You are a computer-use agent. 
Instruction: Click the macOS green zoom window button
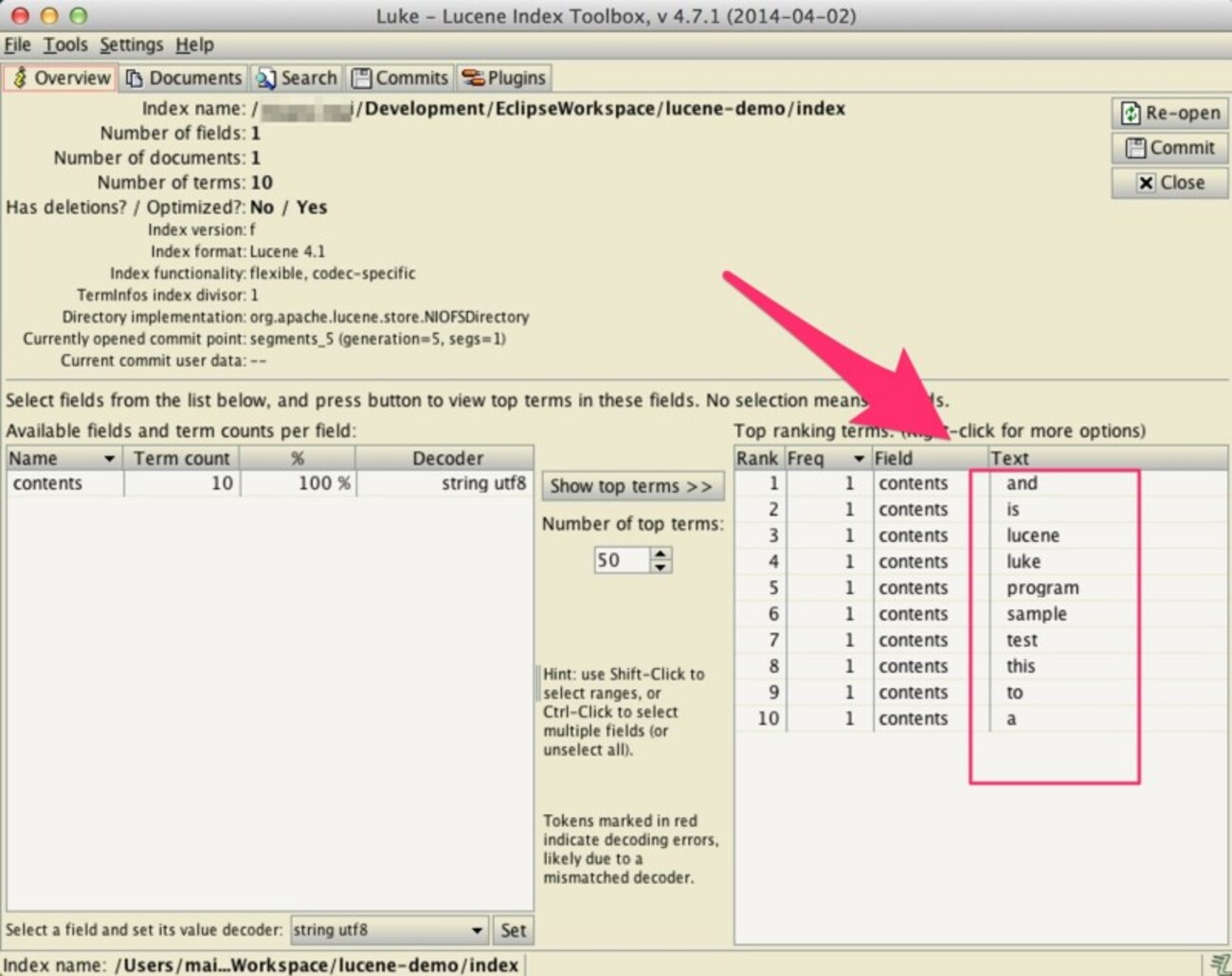point(79,15)
